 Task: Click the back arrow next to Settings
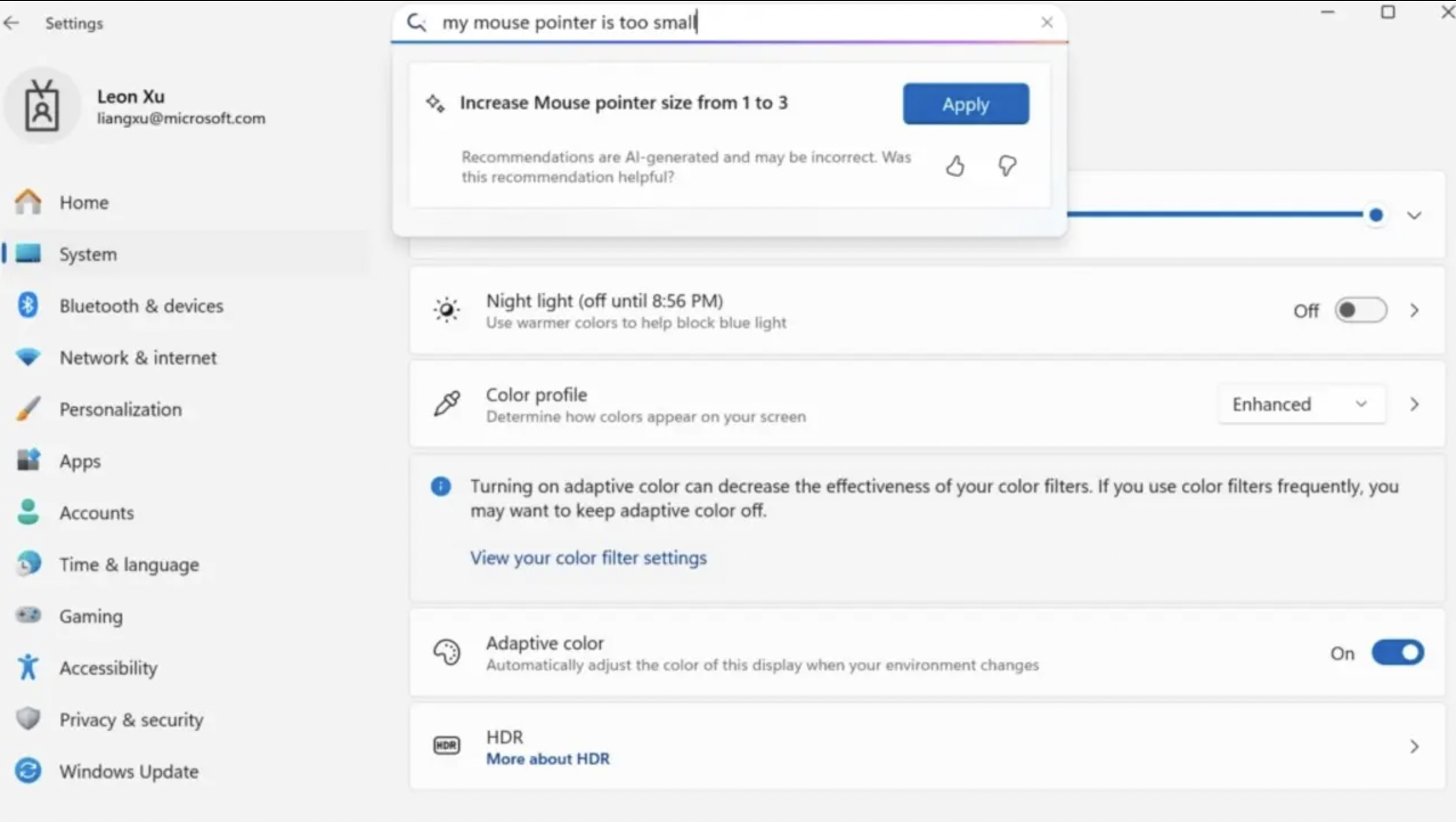(x=11, y=23)
